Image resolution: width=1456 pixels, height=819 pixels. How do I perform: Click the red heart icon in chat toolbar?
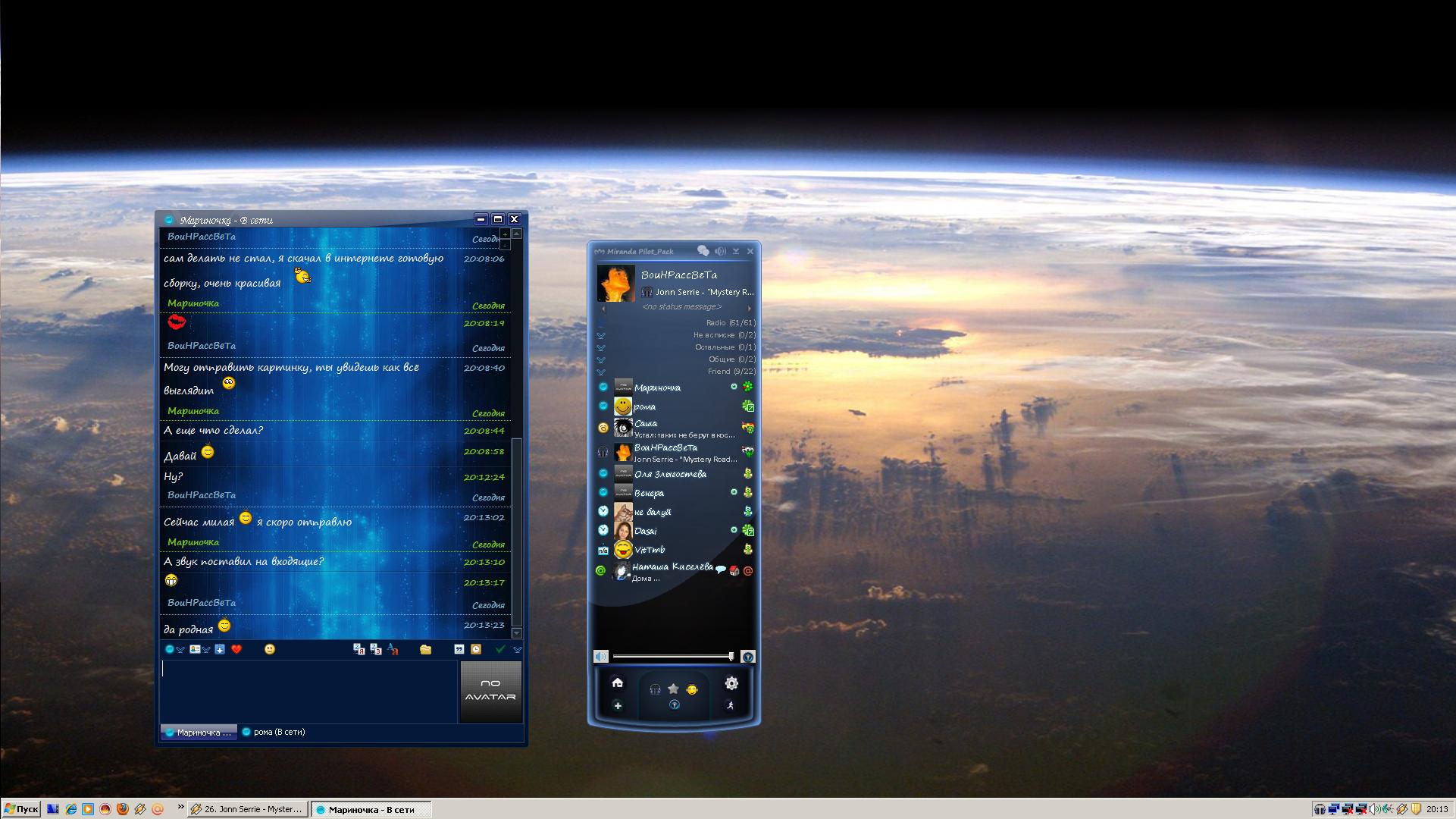click(x=236, y=649)
